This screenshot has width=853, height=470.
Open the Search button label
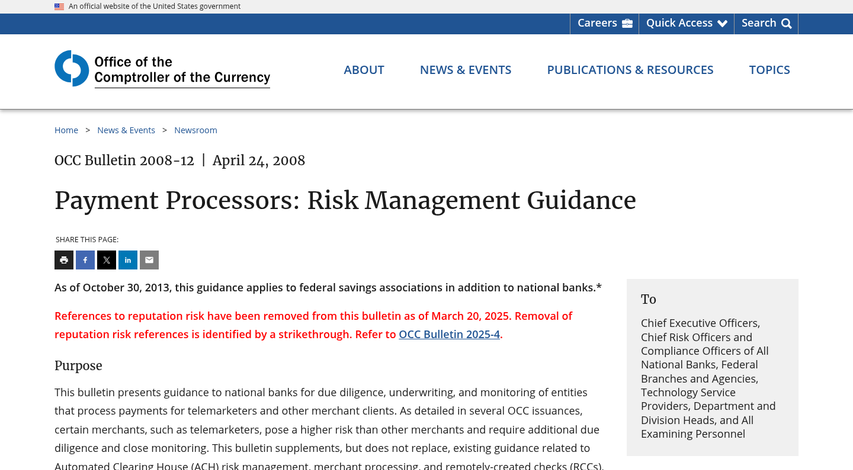coord(758,23)
